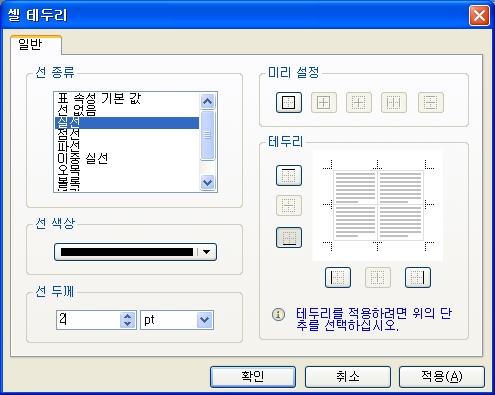The height and width of the screenshot is (395, 495).
Task: Toggle the left border button
Action: [338, 277]
